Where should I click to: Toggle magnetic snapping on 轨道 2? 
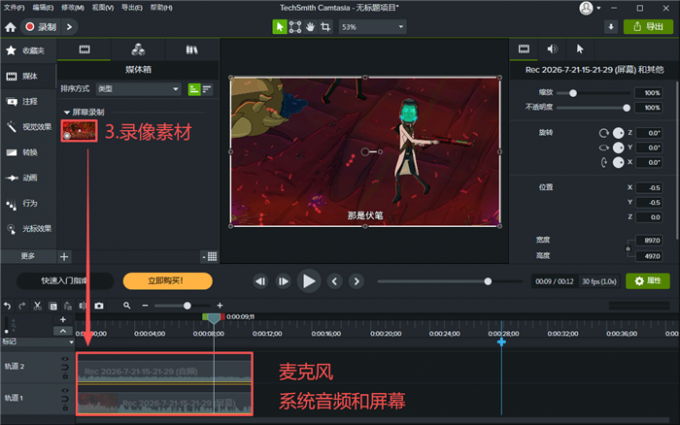tap(65, 367)
